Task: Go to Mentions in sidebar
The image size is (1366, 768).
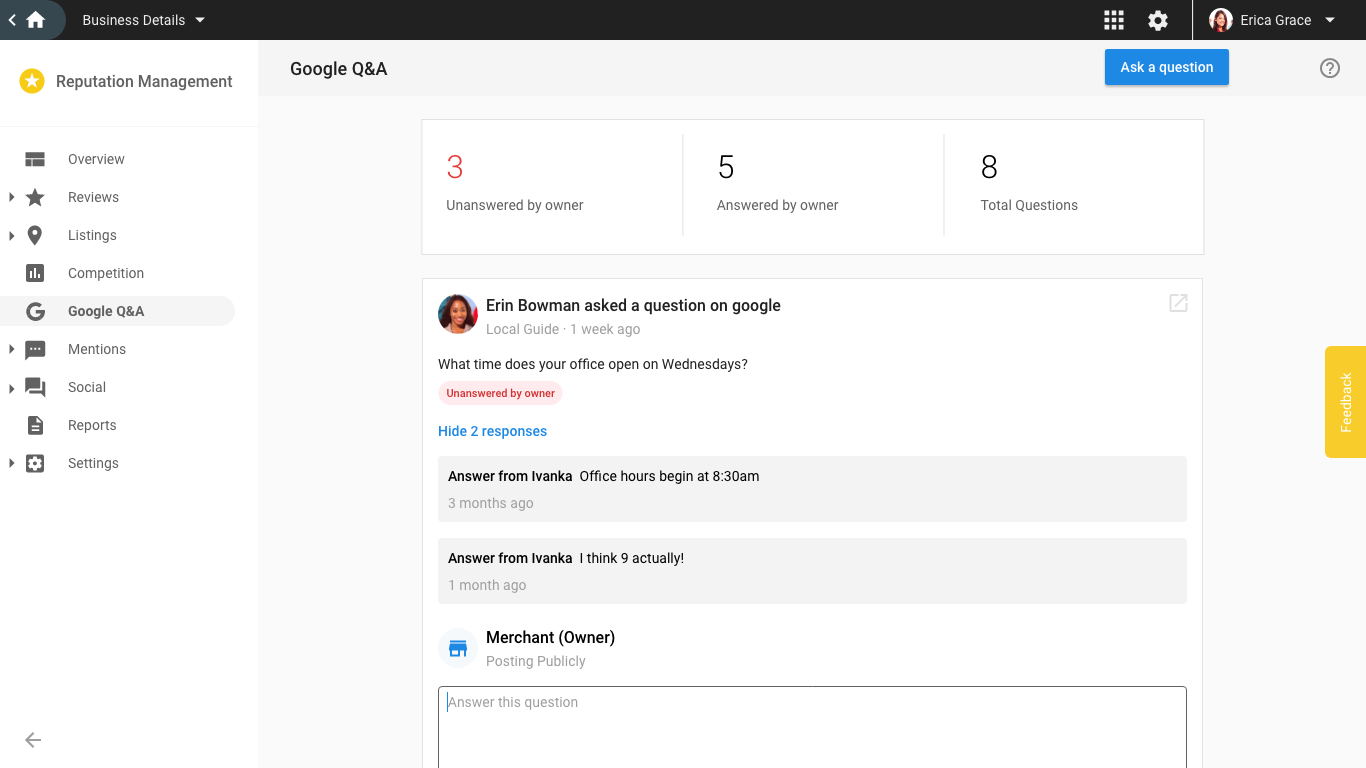Action: (x=97, y=349)
